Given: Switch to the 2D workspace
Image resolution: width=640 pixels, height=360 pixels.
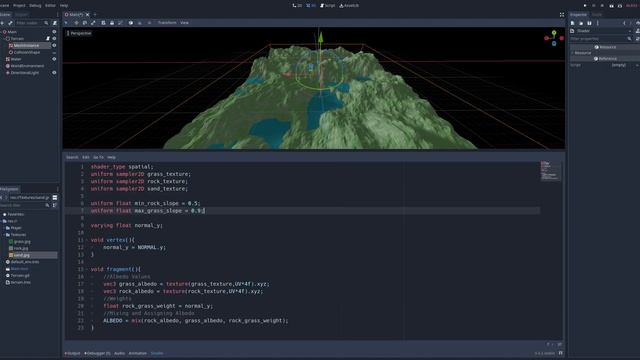Looking at the screenshot, I should pos(297,6).
